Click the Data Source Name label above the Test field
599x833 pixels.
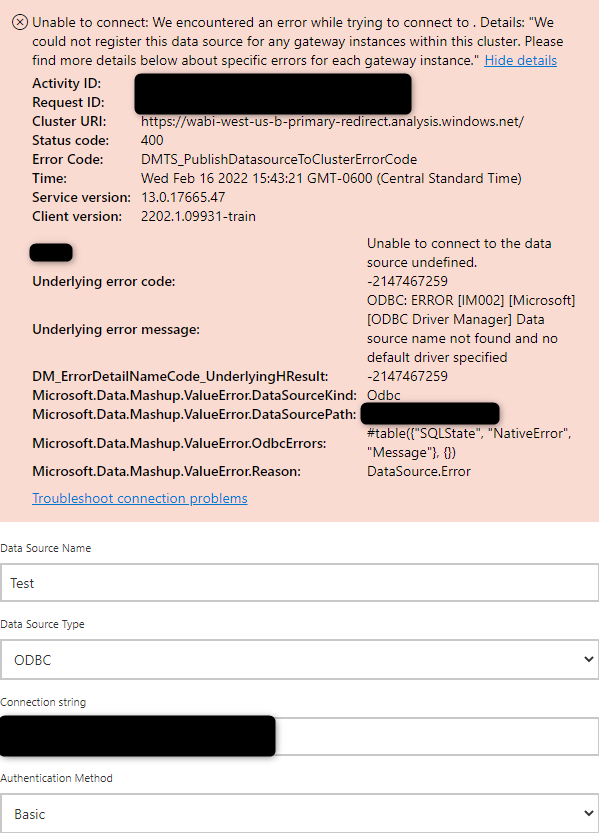pos(46,548)
